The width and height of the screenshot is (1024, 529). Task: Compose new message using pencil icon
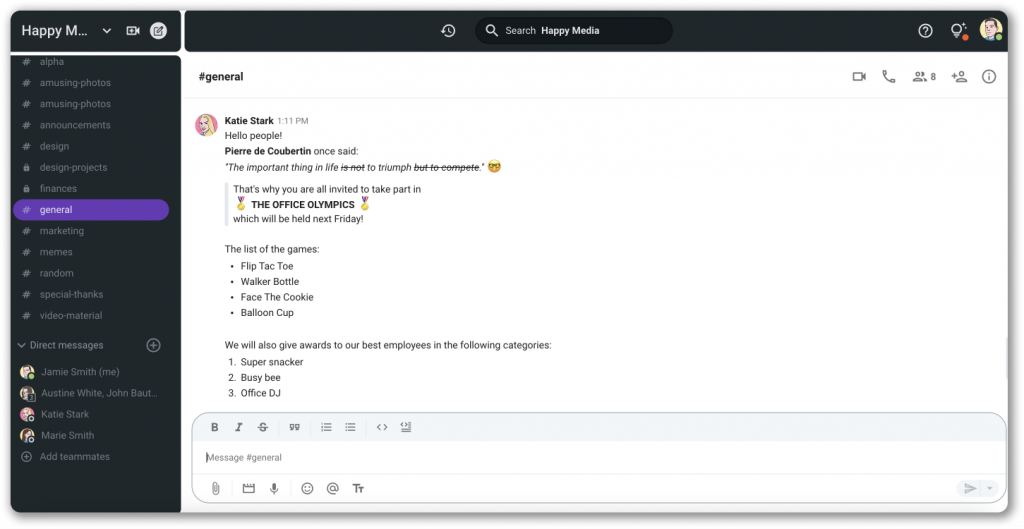(158, 31)
